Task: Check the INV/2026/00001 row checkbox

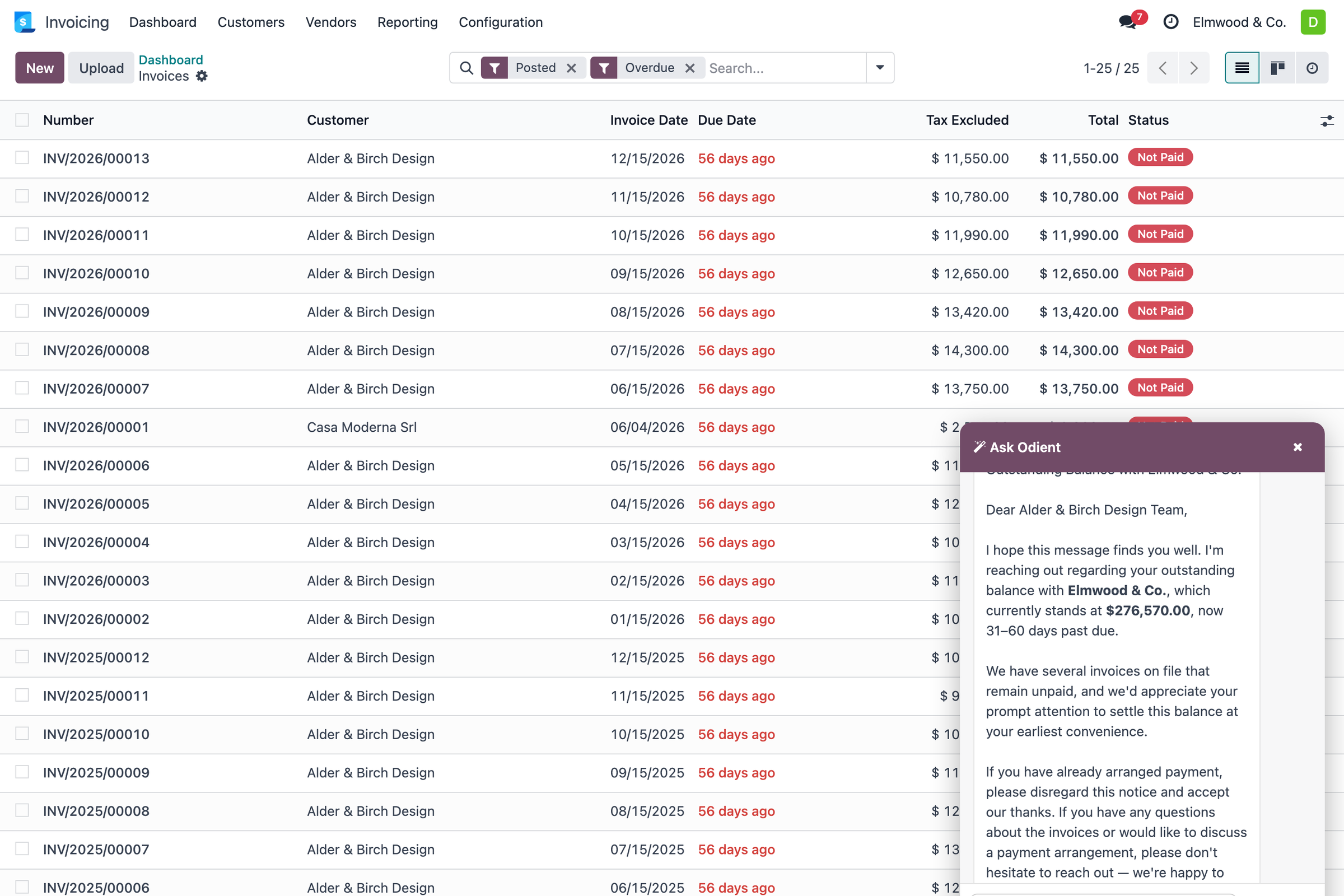Action: 22,426
